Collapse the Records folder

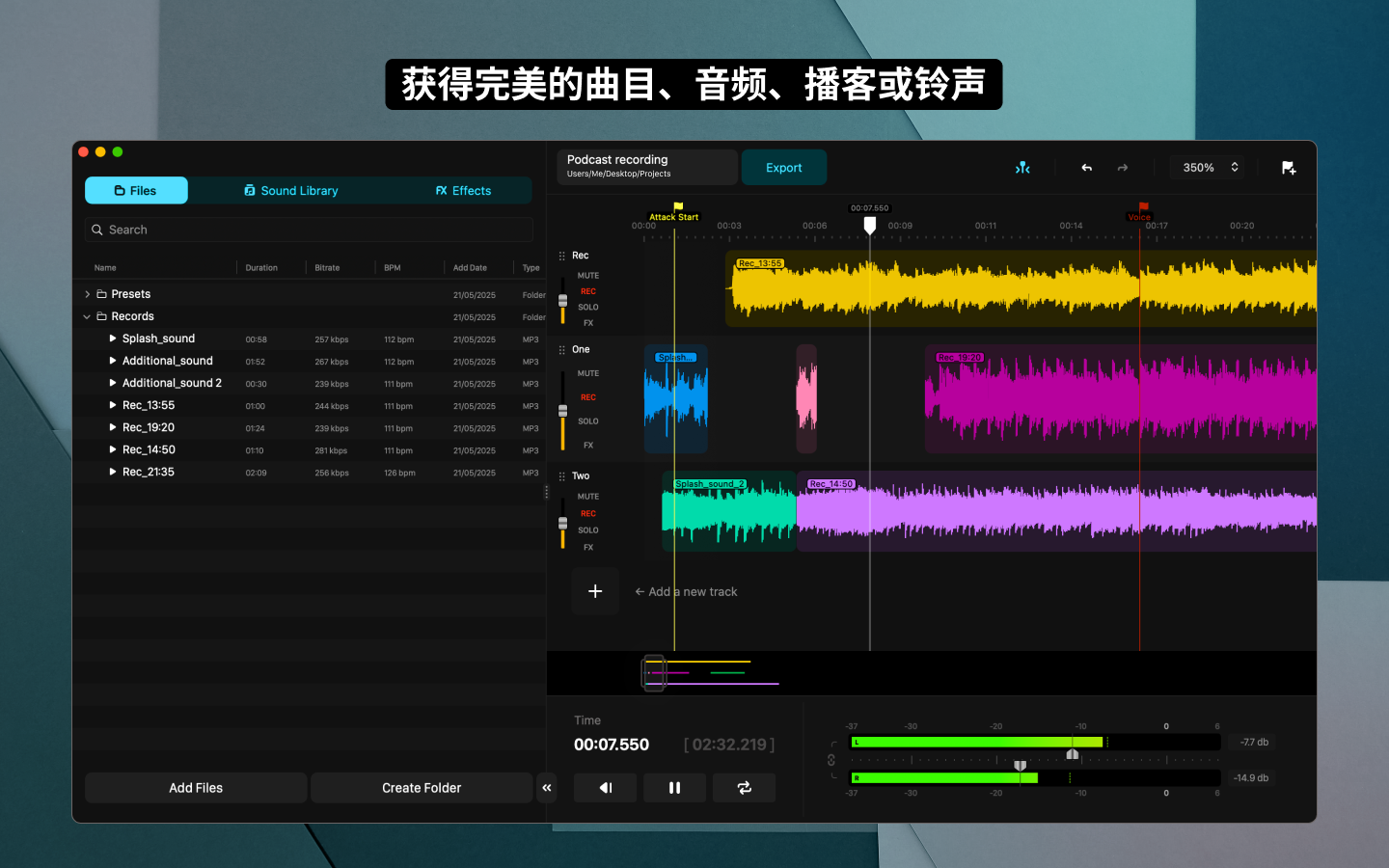tap(87, 316)
